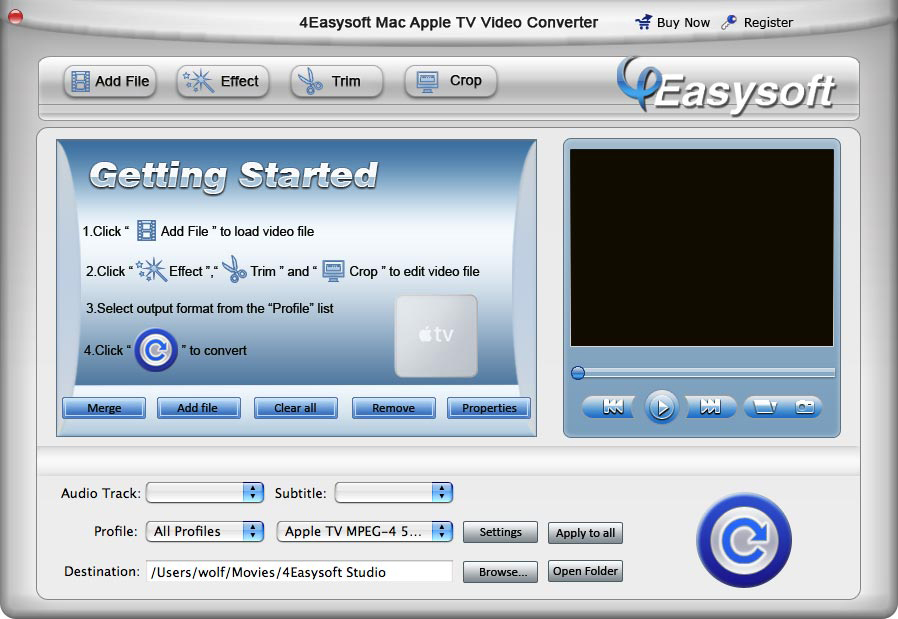Click the scissors icon in Getting Started step 2
This screenshot has height=619, width=898.
click(x=234, y=269)
